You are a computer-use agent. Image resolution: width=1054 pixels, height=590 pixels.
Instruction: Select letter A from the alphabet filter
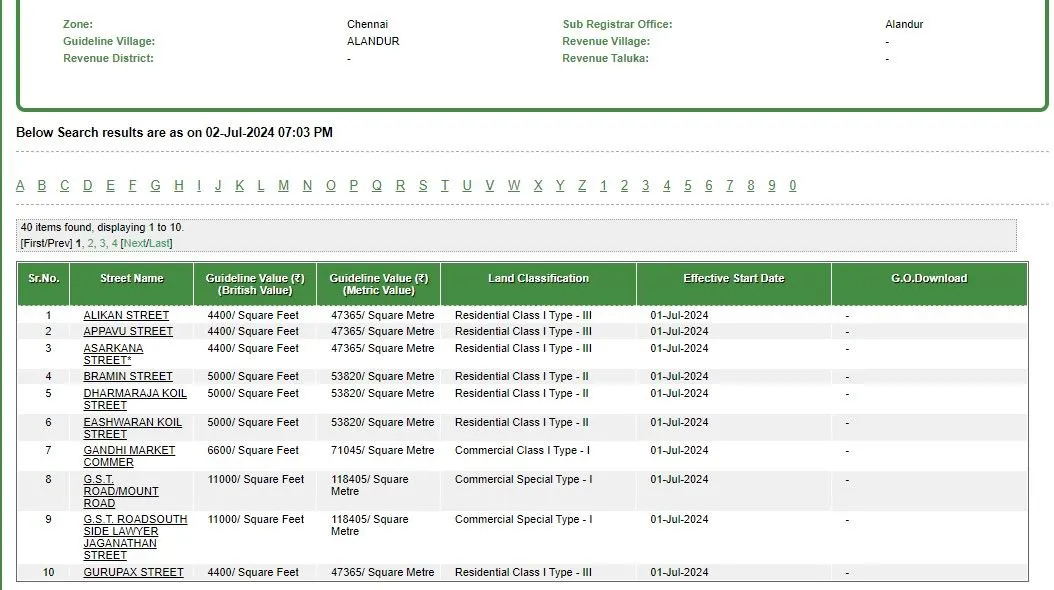tap(20, 185)
